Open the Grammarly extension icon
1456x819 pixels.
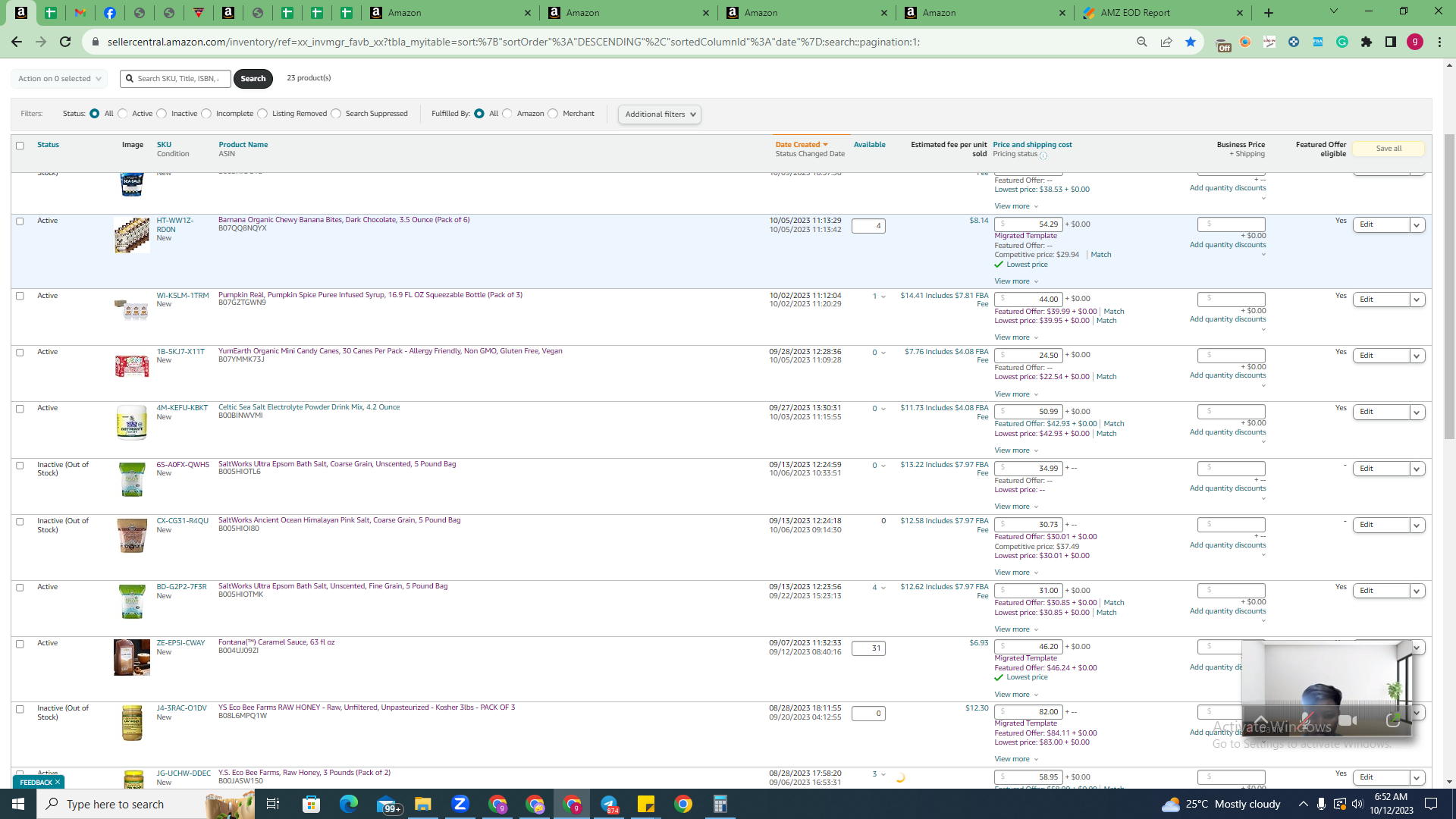1342,42
